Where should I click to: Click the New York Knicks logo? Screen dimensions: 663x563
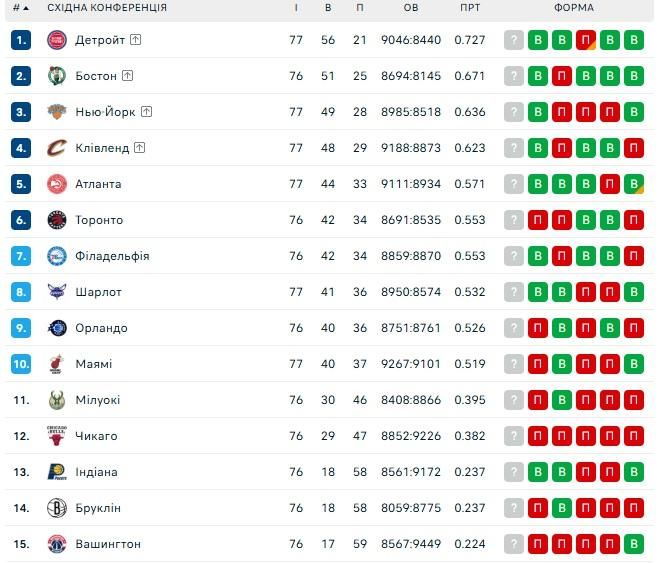56,112
